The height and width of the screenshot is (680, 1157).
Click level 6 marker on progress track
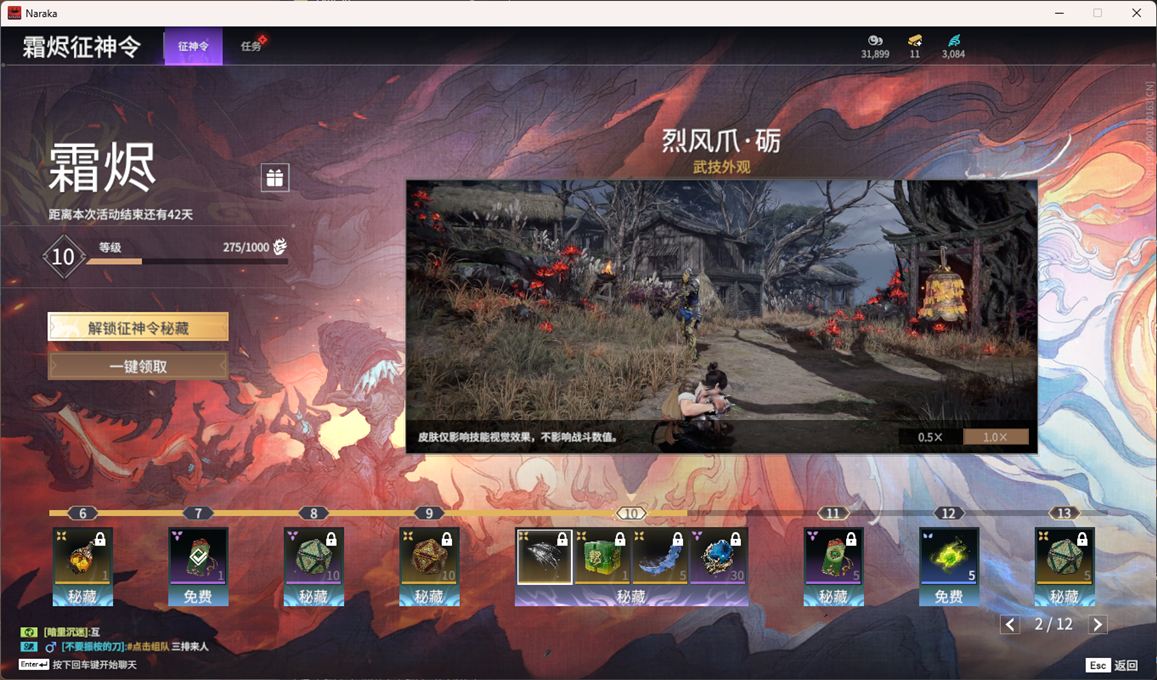click(83, 513)
